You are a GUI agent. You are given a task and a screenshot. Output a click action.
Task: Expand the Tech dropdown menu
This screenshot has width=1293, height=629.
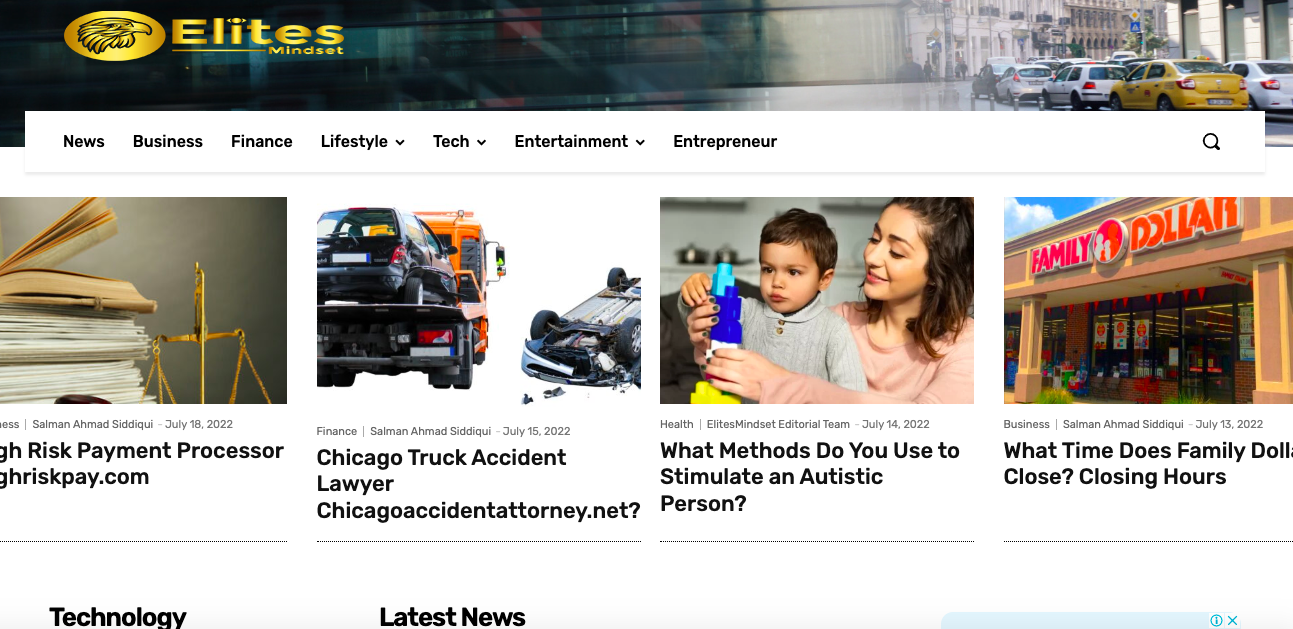pyautogui.click(x=459, y=142)
